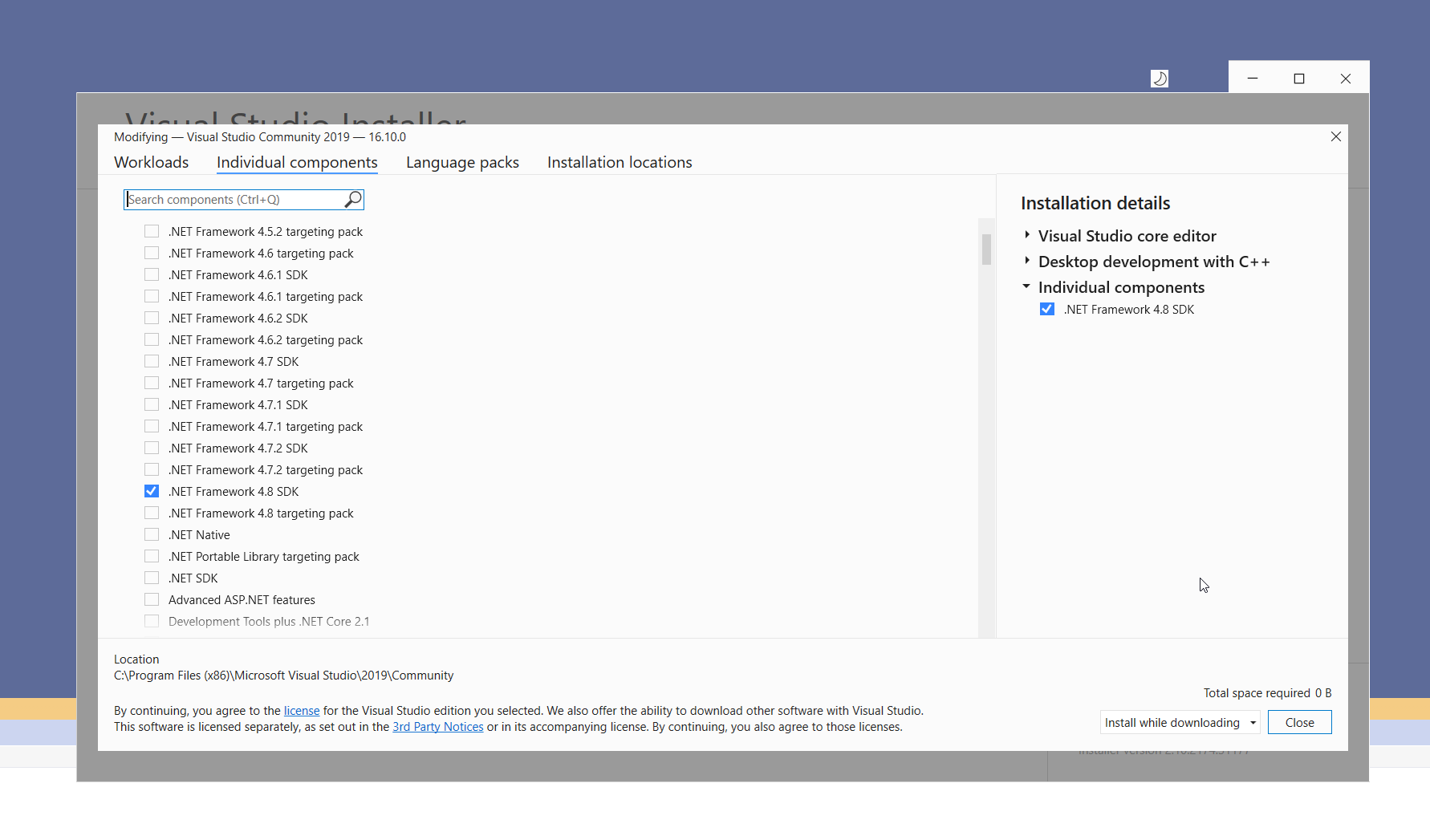Click the Close button
The height and width of the screenshot is (840, 1430).
[x=1299, y=722]
